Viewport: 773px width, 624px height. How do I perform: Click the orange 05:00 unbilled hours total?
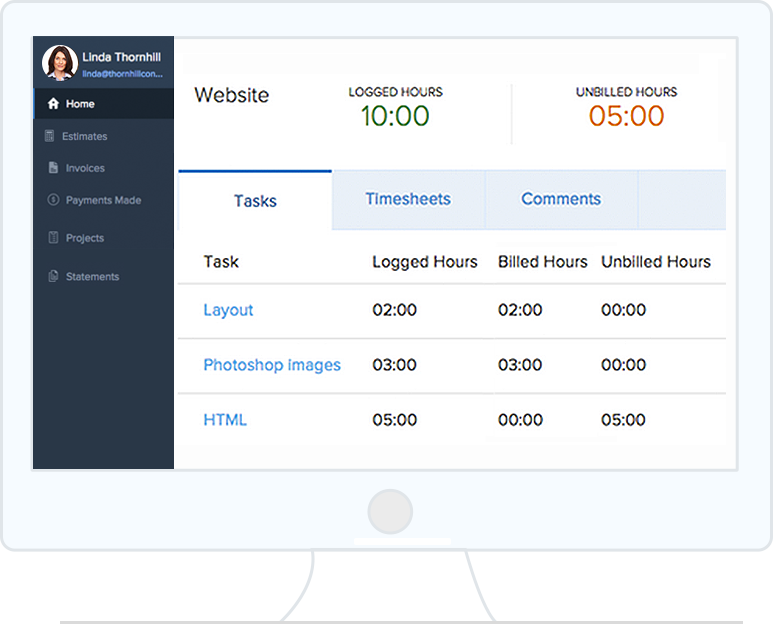pyautogui.click(x=627, y=116)
